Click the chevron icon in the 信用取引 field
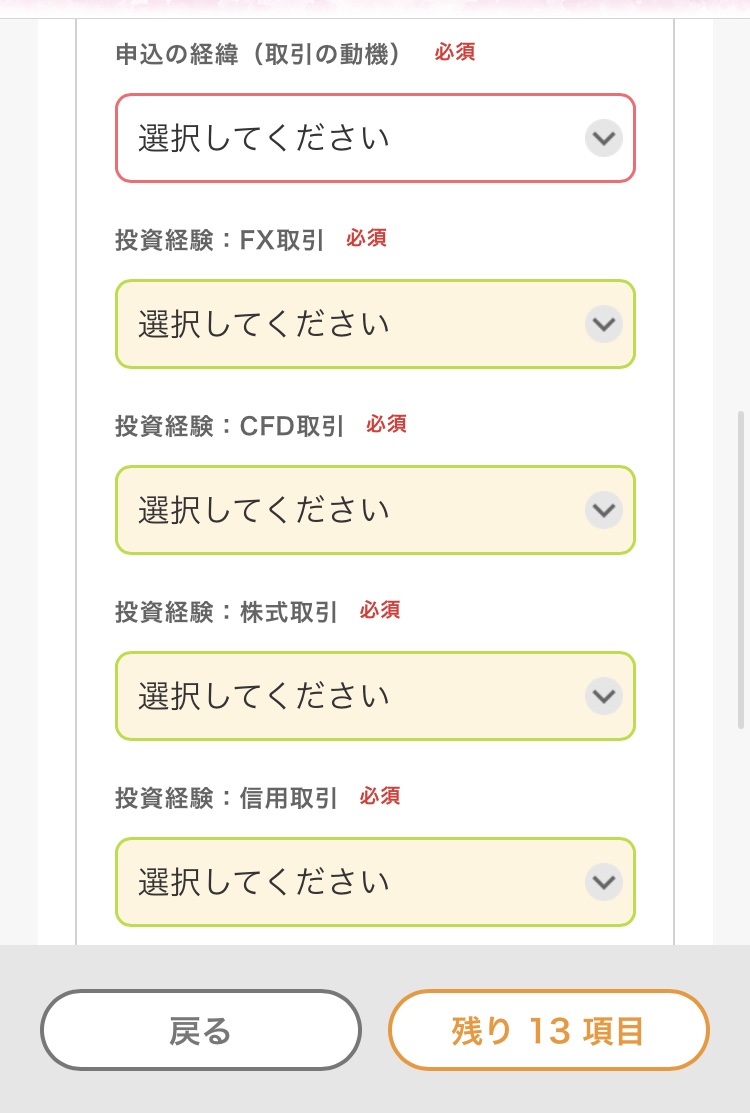 (x=603, y=882)
